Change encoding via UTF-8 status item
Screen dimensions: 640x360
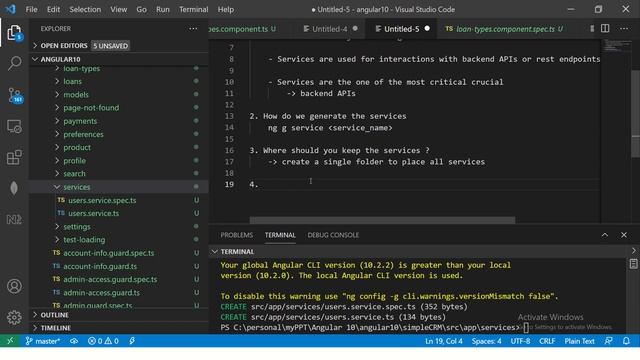click(520, 341)
